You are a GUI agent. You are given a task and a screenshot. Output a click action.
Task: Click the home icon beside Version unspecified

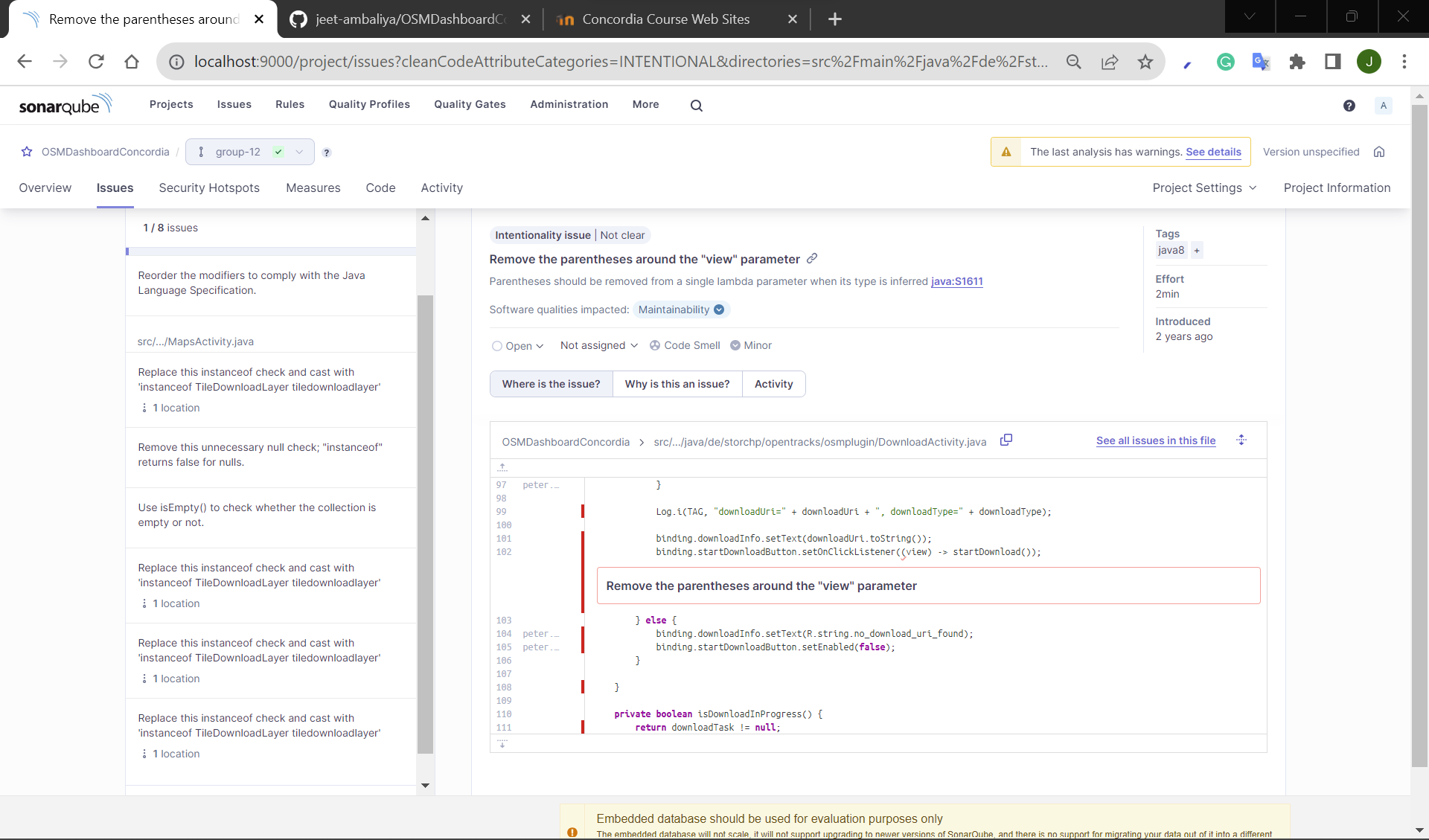pyautogui.click(x=1379, y=152)
